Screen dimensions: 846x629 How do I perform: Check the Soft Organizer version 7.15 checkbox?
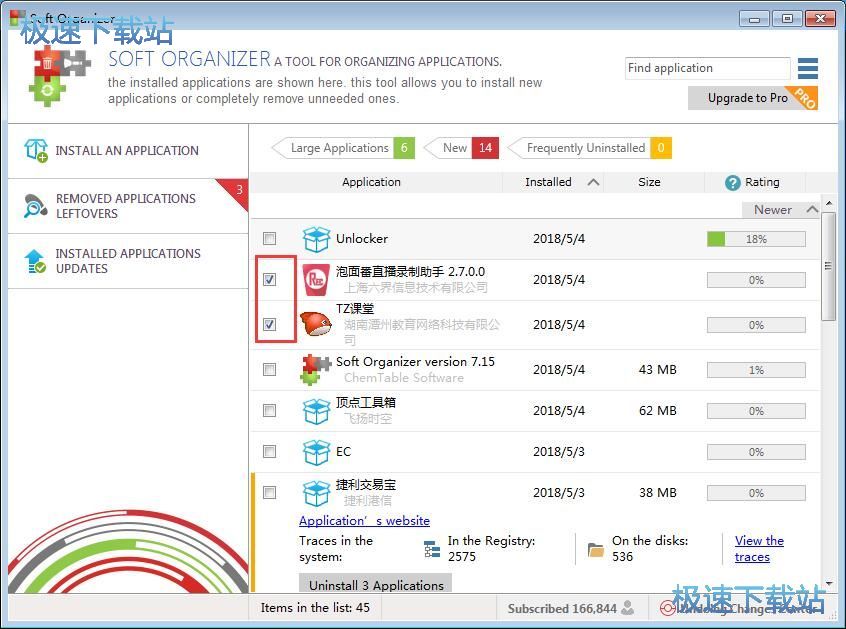click(269, 370)
